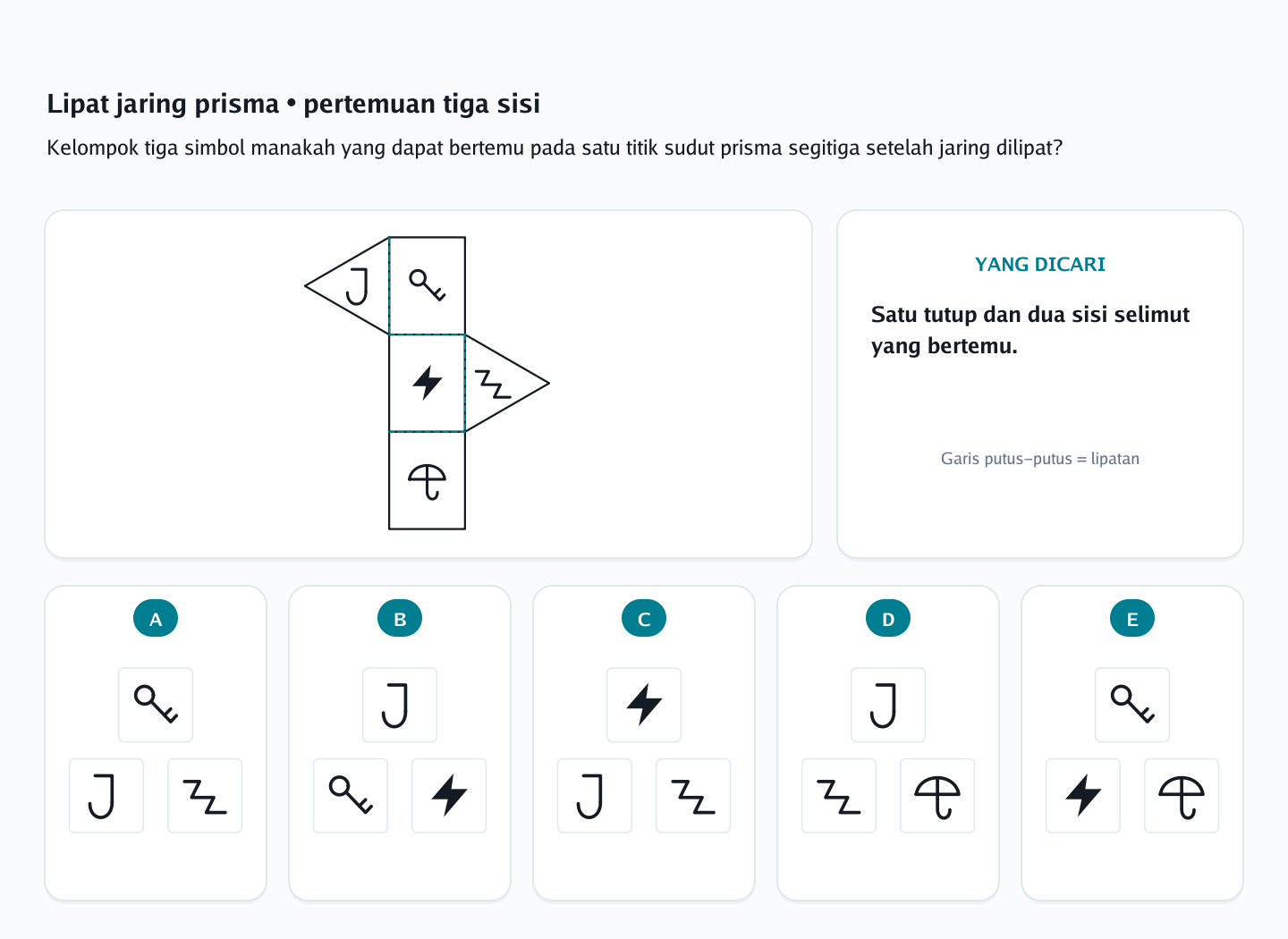The width and height of the screenshot is (1288, 939).
Task: Click the key tile in option B
Action: click(x=351, y=795)
